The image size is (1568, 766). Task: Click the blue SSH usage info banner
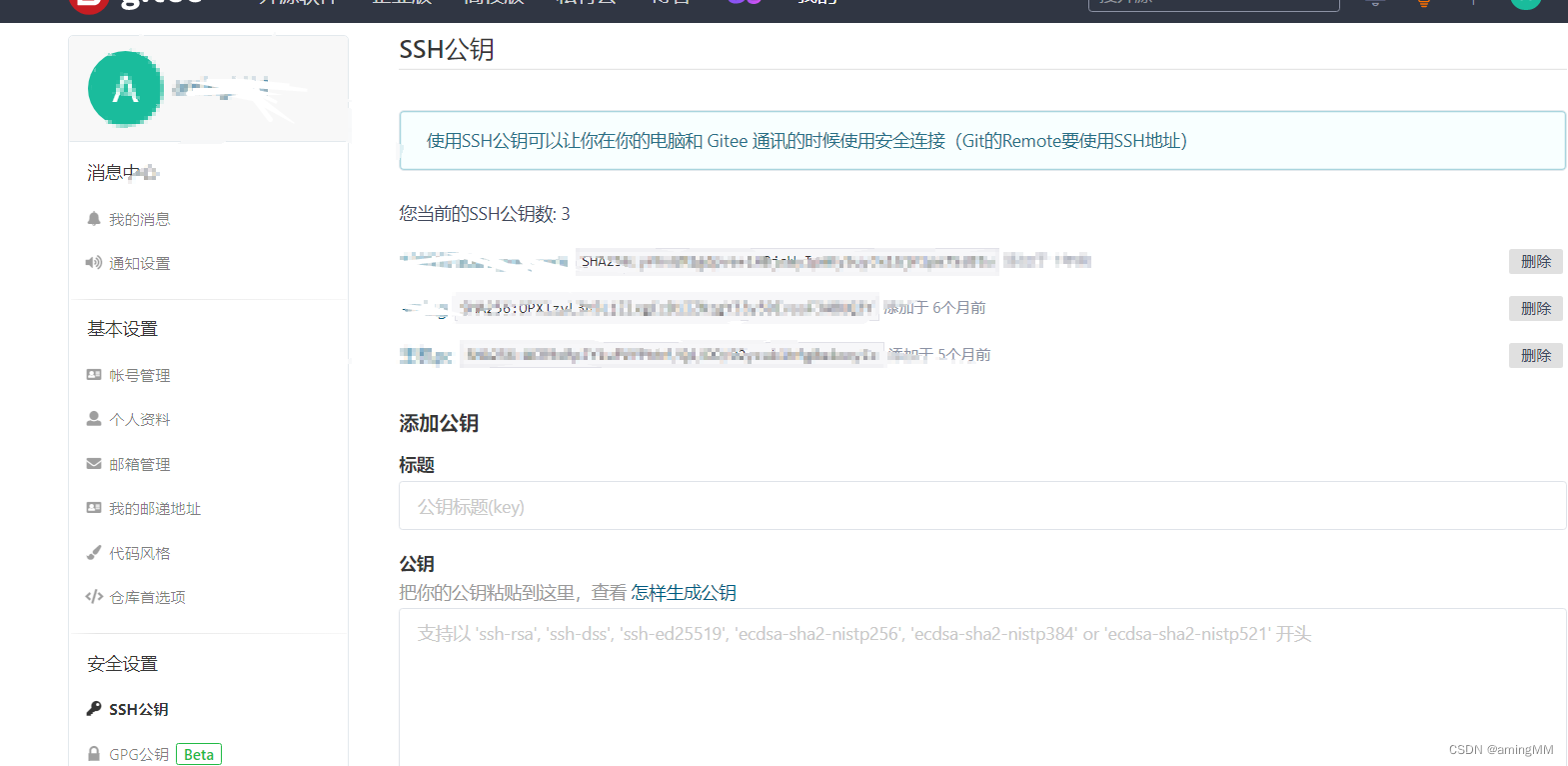[x=982, y=141]
